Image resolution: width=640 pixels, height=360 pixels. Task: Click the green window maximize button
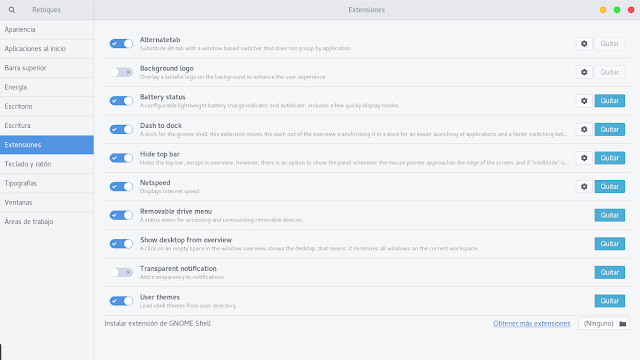click(617, 10)
